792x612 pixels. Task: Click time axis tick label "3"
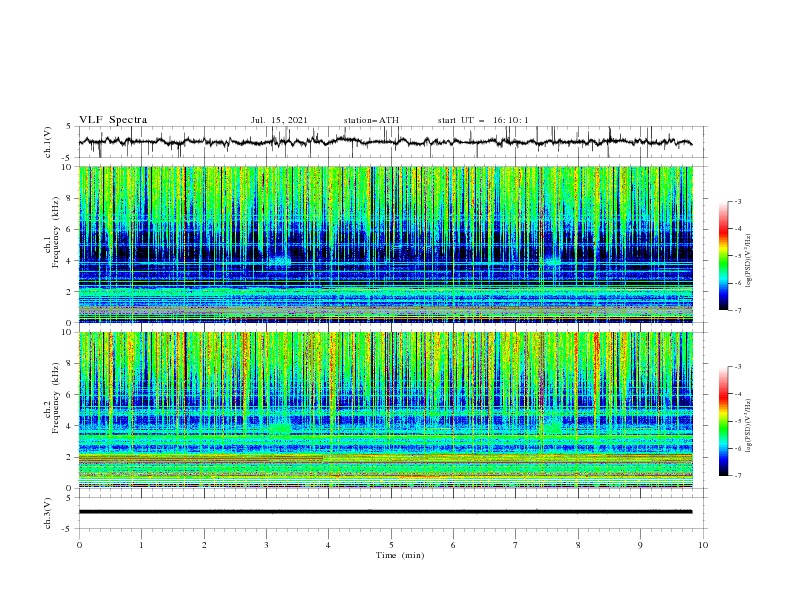click(x=266, y=545)
